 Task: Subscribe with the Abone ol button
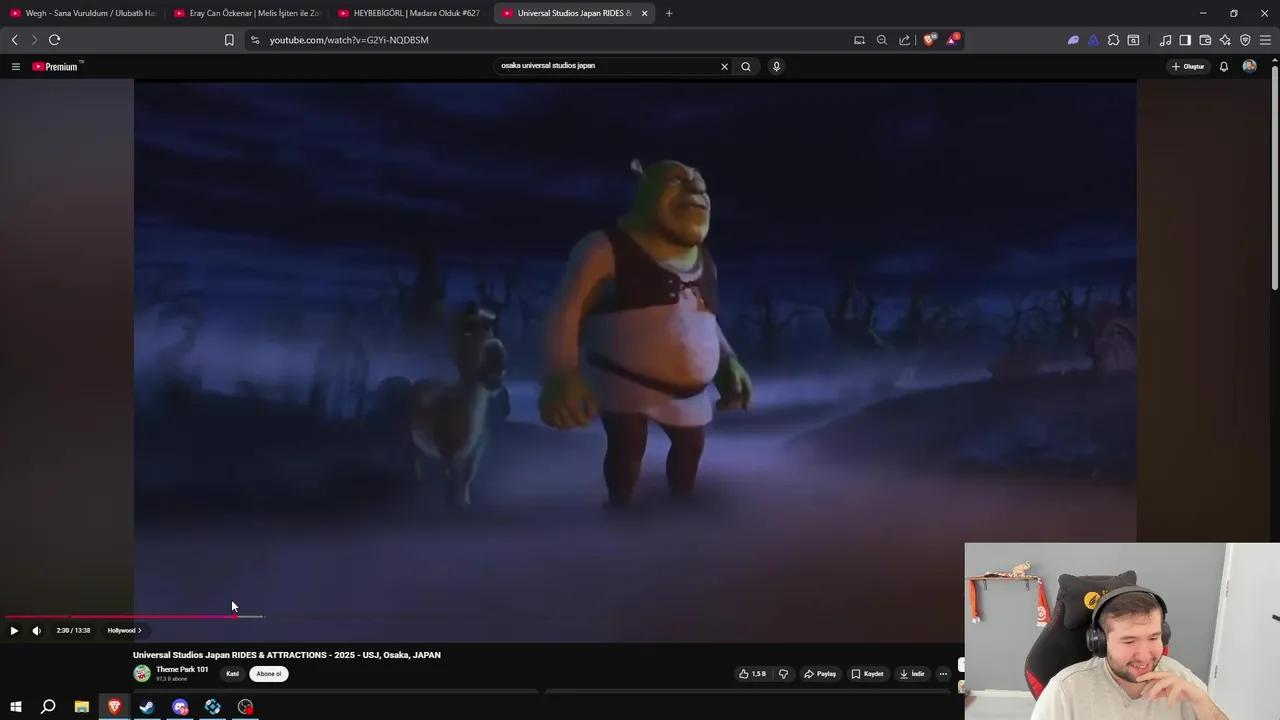[x=269, y=674]
